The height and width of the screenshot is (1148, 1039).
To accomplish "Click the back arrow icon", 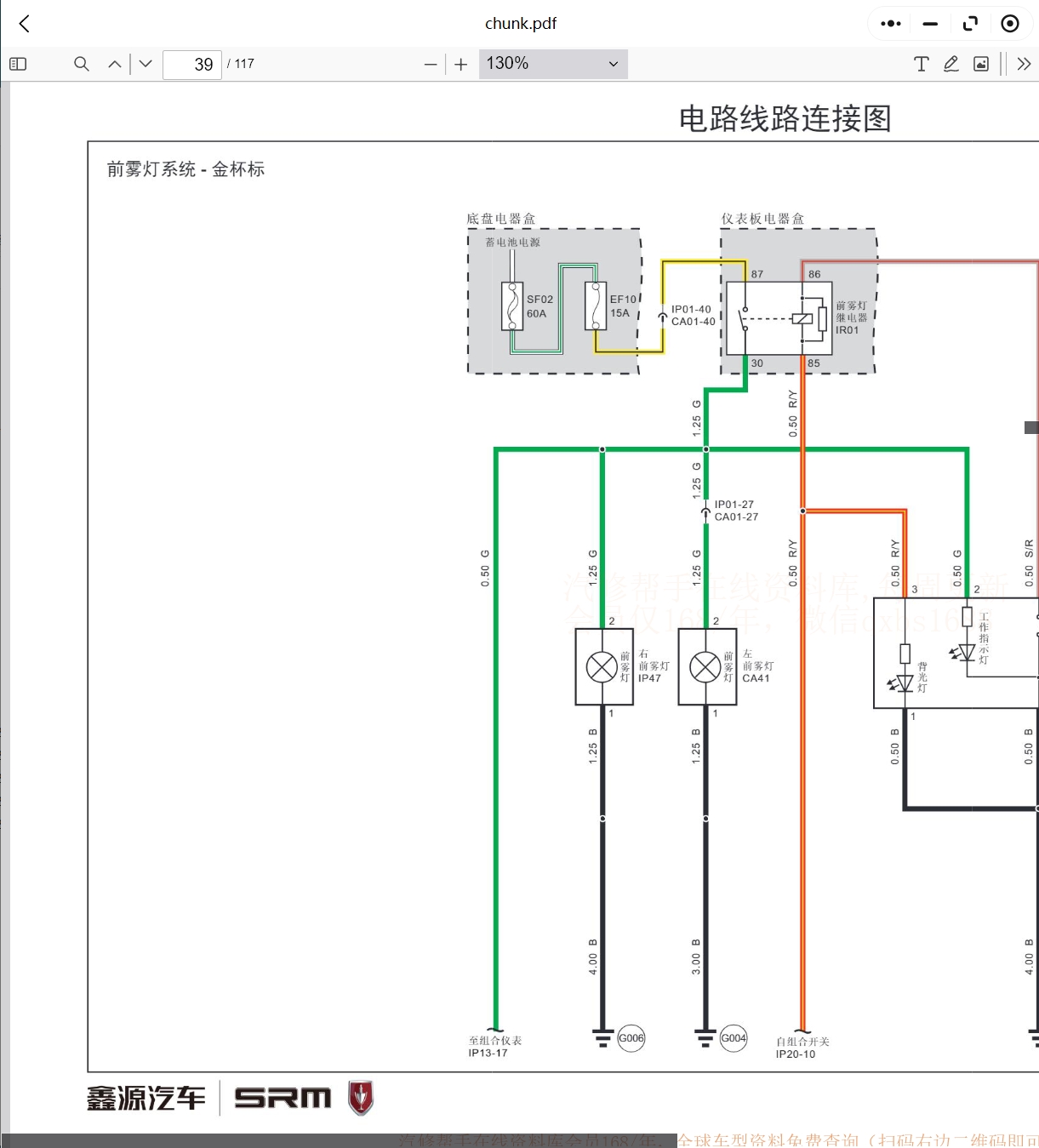I will pos(23,23).
